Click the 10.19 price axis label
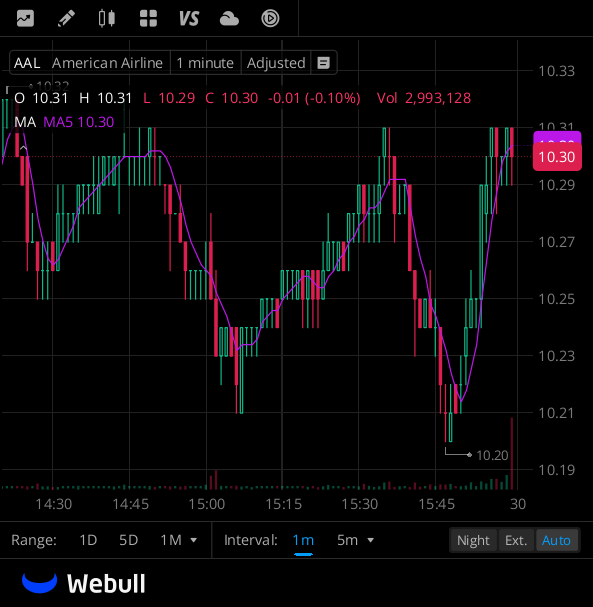 click(x=557, y=470)
